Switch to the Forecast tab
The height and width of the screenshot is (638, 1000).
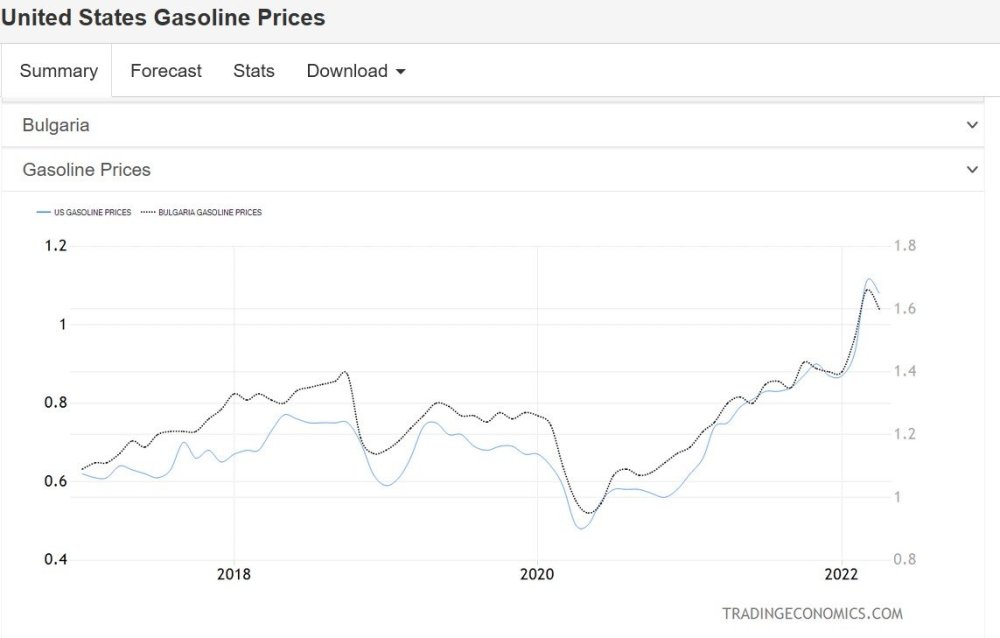[x=165, y=71]
